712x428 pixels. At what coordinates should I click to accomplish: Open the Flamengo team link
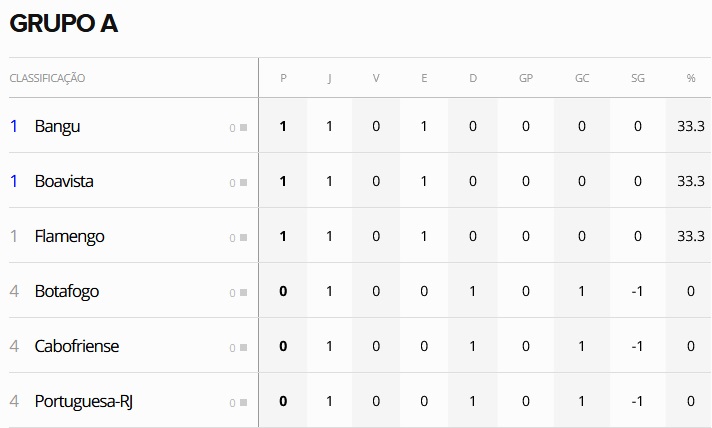(x=69, y=236)
